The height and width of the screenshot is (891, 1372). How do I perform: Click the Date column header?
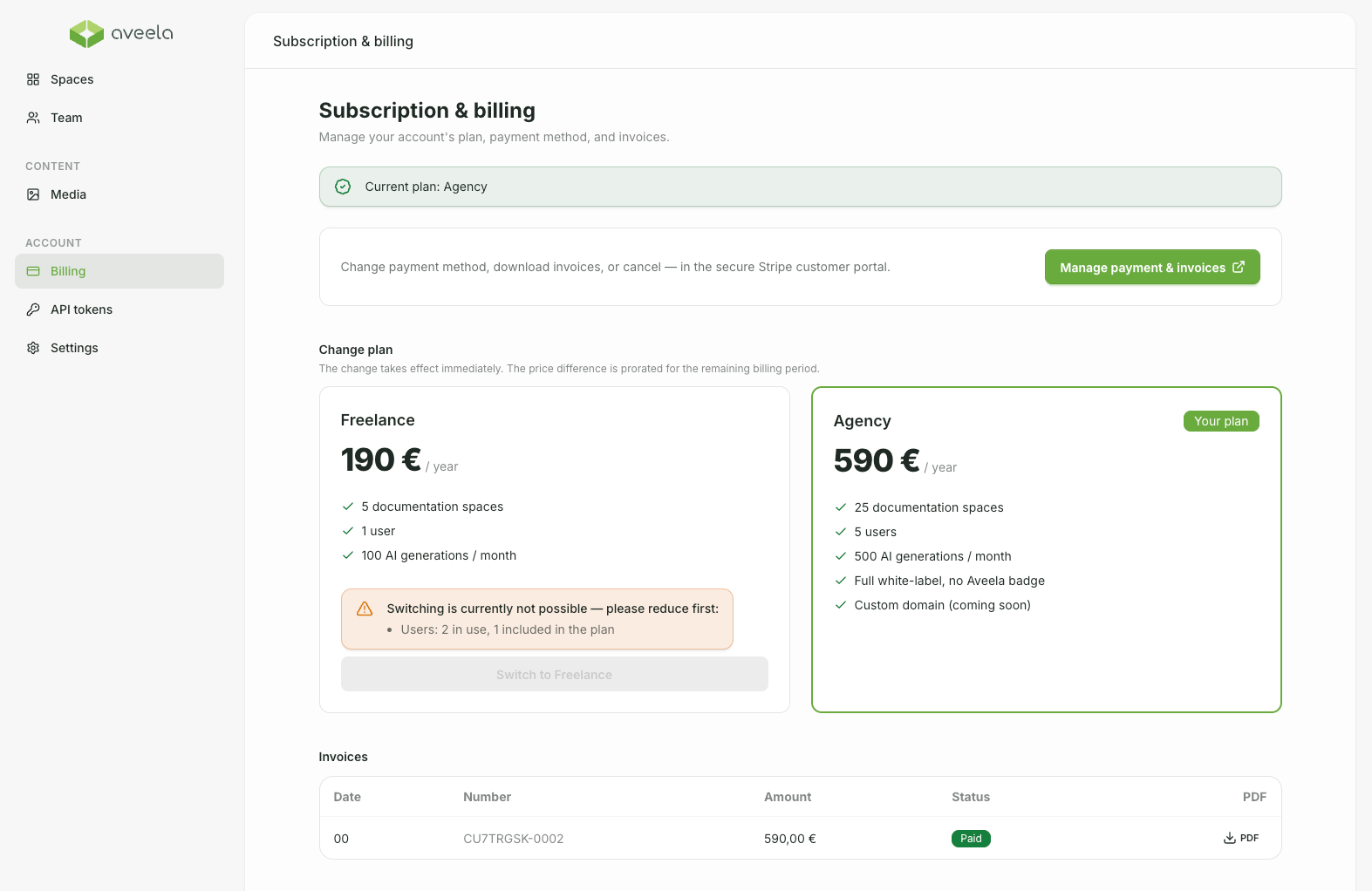click(347, 797)
